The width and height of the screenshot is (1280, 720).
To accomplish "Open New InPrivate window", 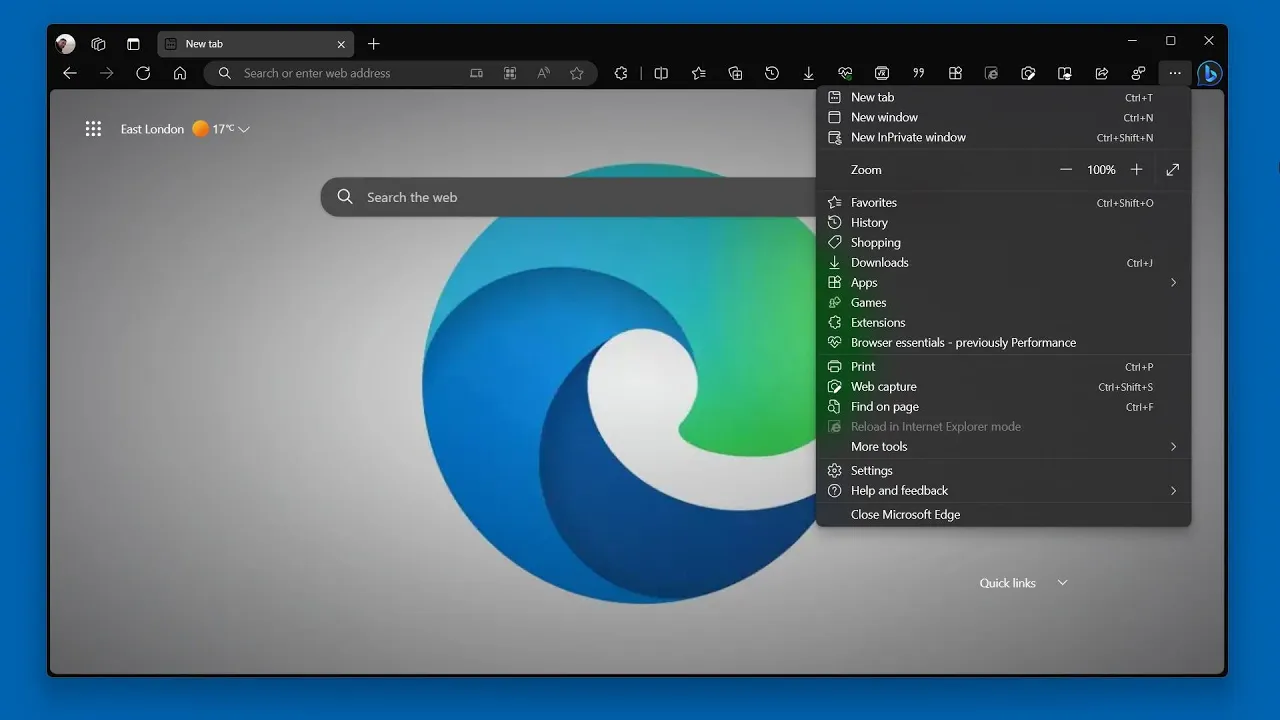I will pyautogui.click(x=1003, y=137).
